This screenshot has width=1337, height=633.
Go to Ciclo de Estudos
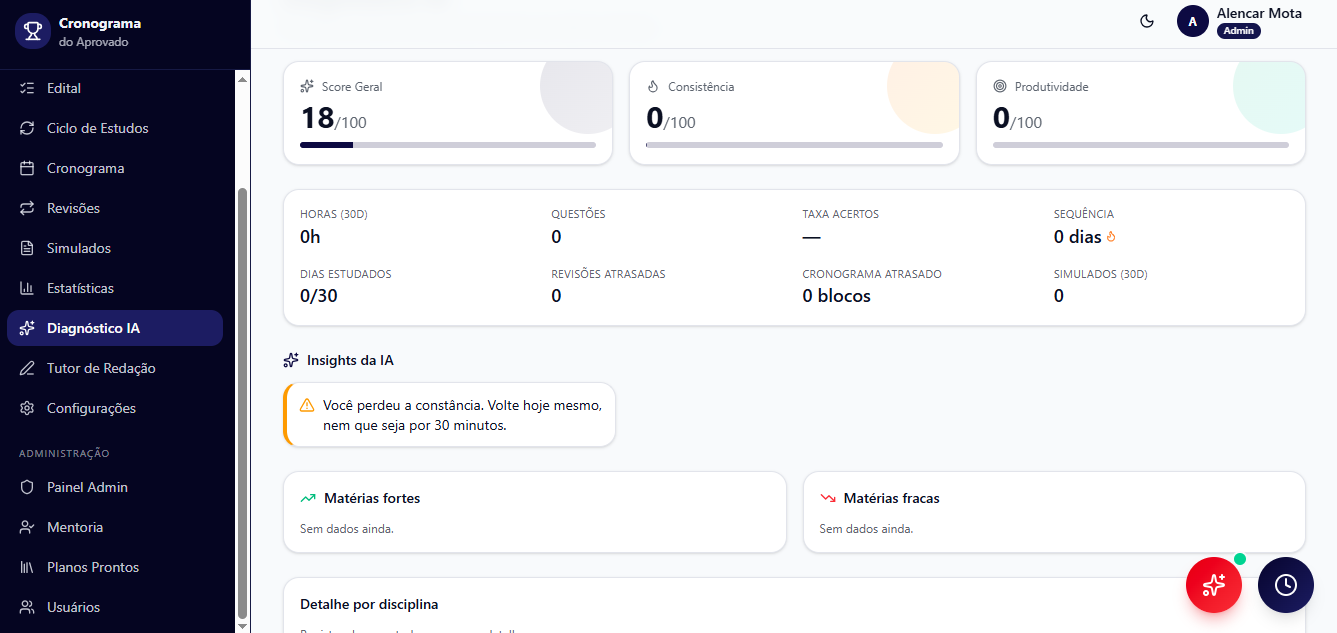click(115, 128)
